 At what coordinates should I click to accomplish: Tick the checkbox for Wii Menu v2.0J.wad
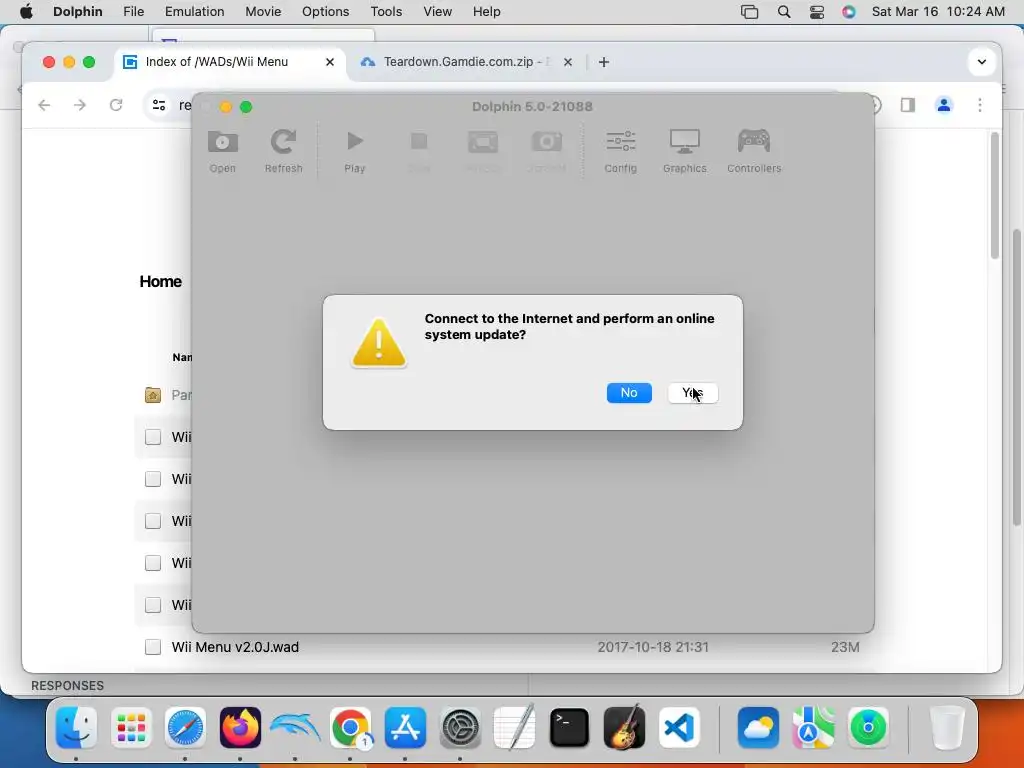click(153, 647)
